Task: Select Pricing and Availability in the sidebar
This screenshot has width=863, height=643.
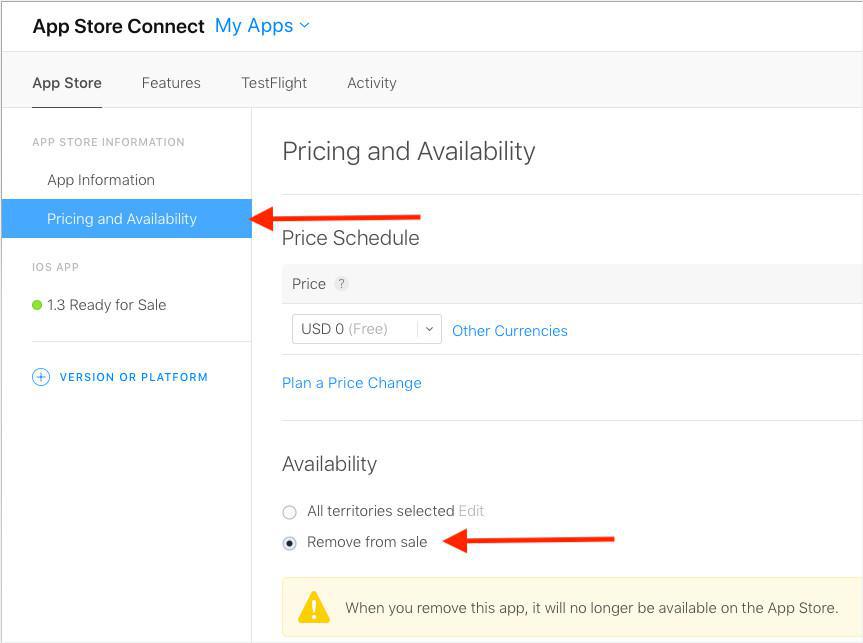Action: coord(122,219)
